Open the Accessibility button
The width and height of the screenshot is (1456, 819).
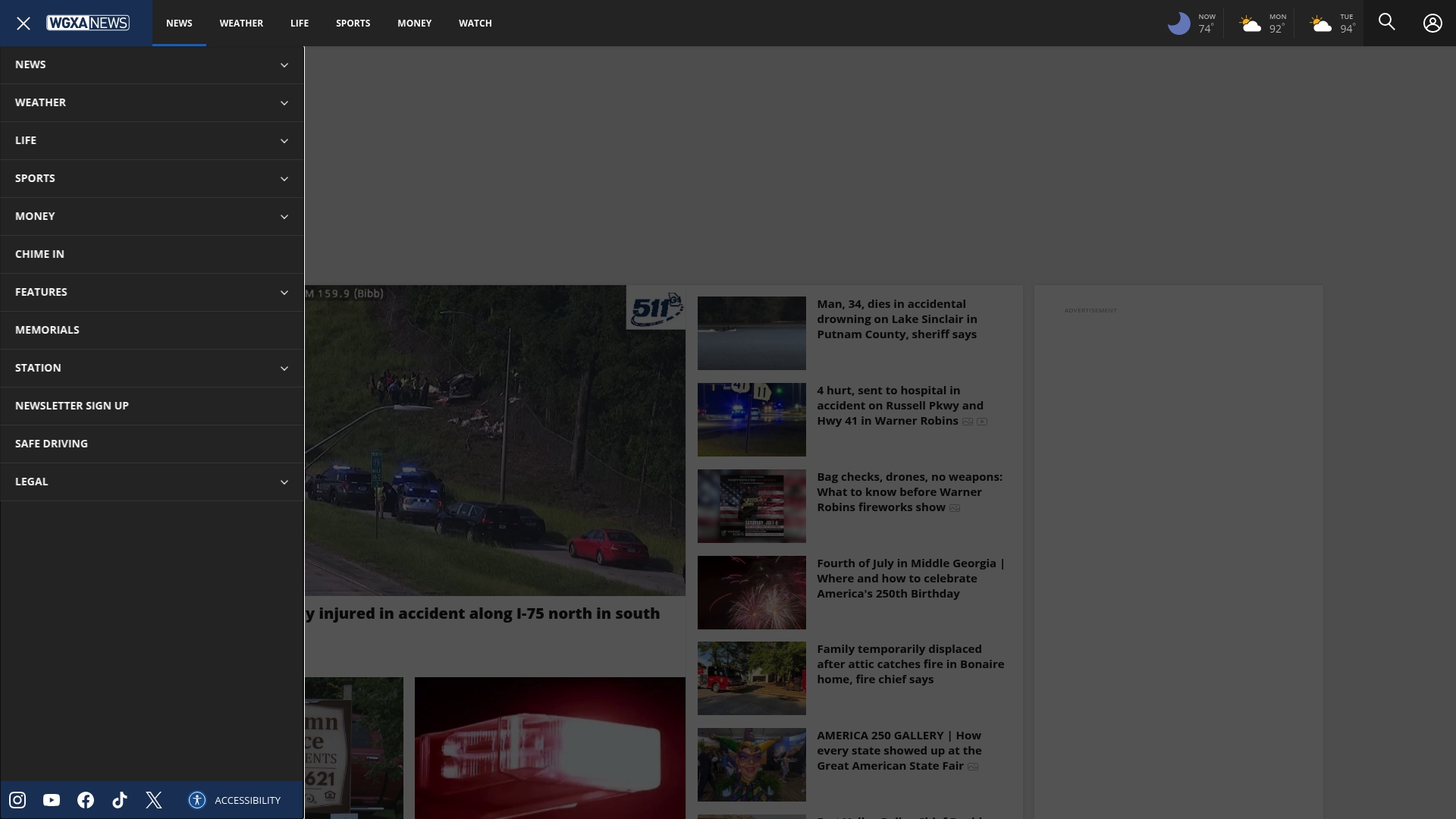pyautogui.click(x=235, y=800)
